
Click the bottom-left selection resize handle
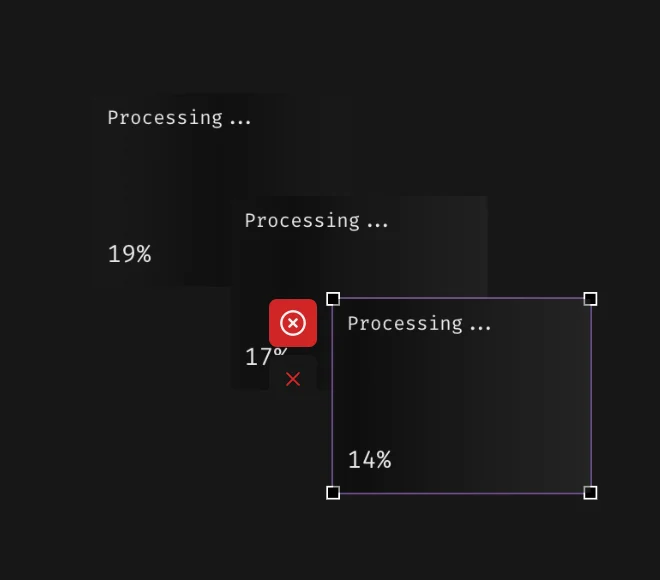333,492
